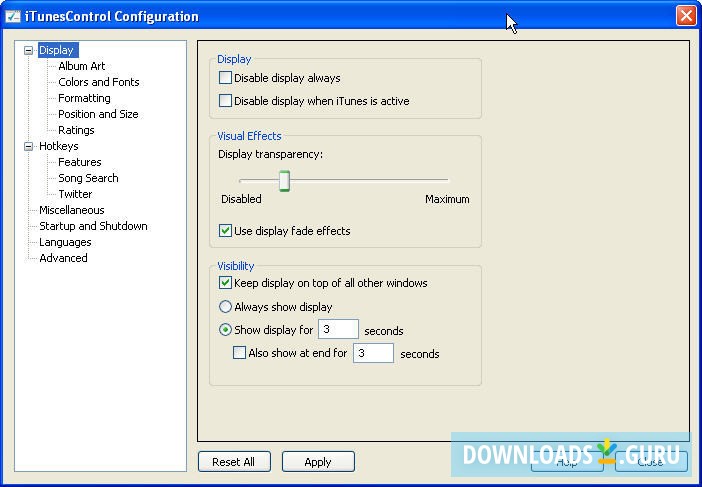Open Startup and Shutdown settings

click(x=93, y=226)
